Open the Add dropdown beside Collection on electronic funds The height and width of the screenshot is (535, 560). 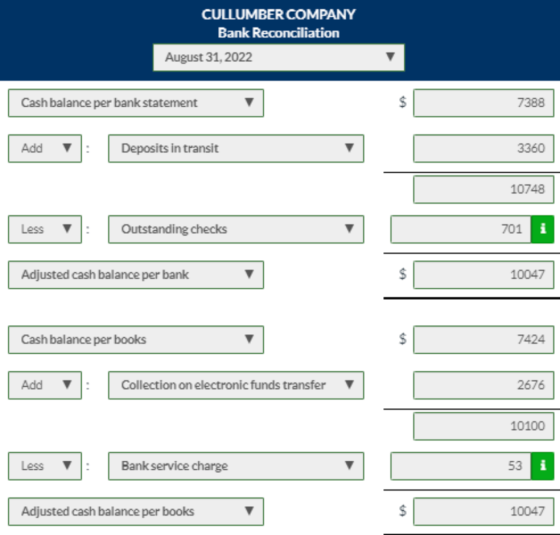pos(45,385)
